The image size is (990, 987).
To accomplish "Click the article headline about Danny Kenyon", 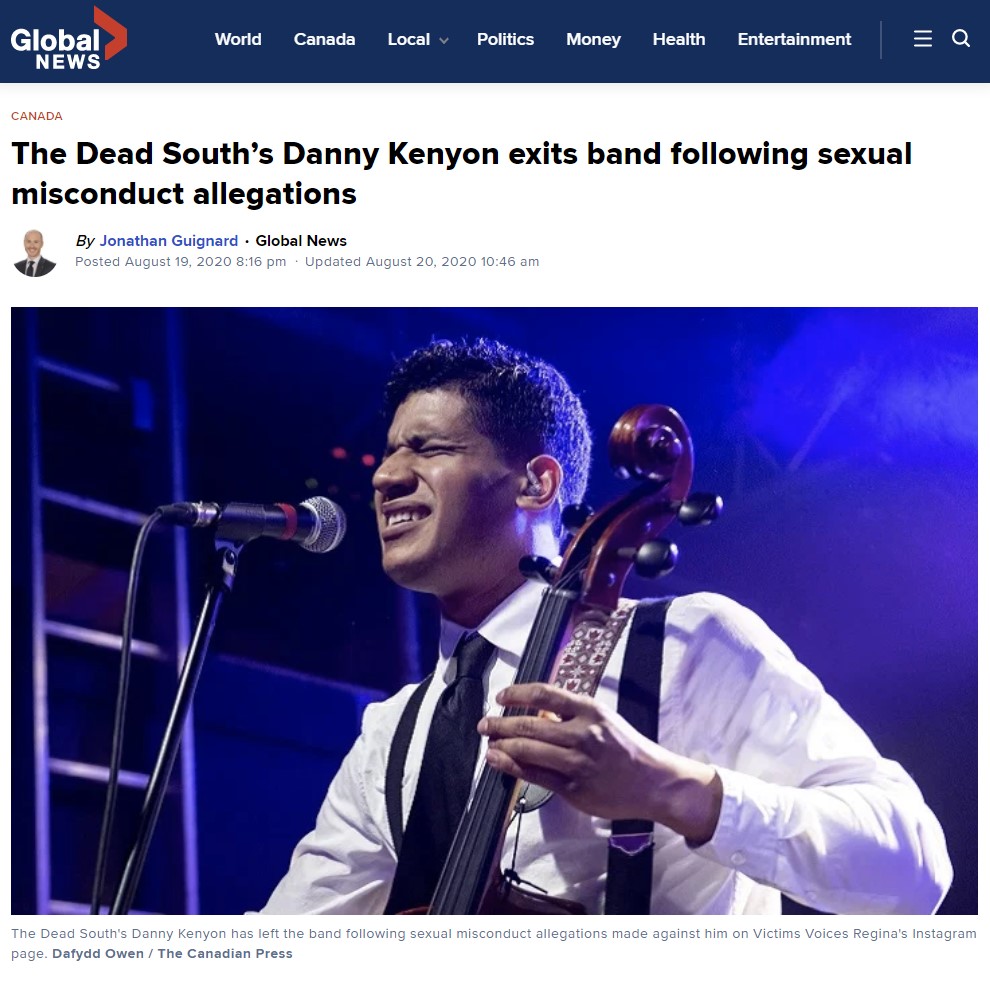I will pos(462,173).
